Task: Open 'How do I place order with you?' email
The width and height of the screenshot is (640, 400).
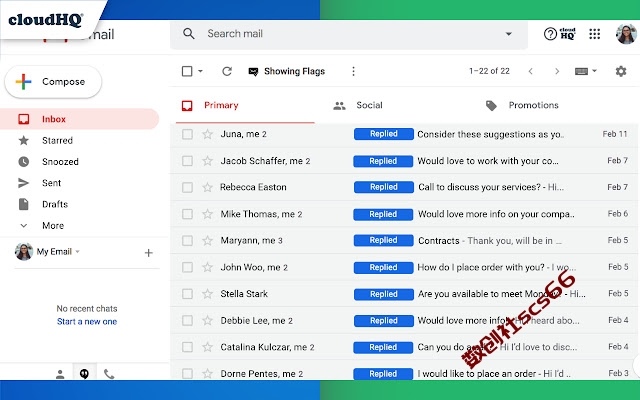Action: (497, 267)
